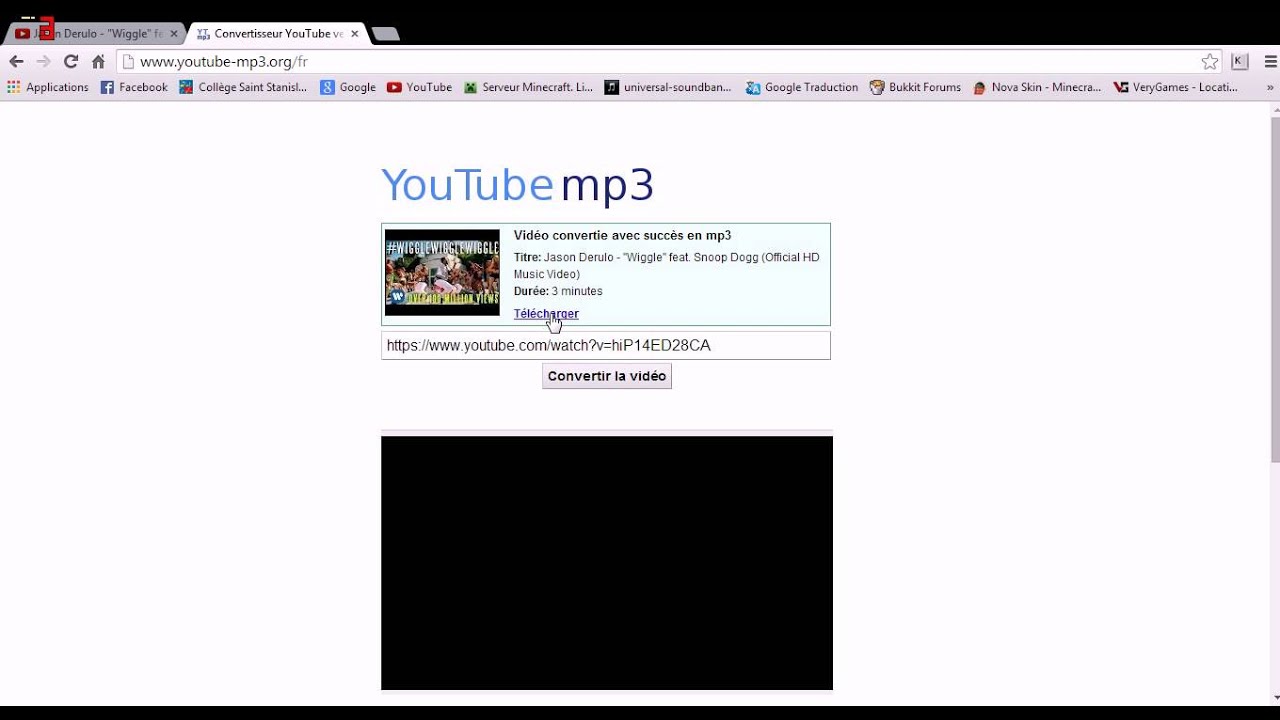
Task: Click the video title text starting "Titre: Jason Derulo"
Action: 667,265
